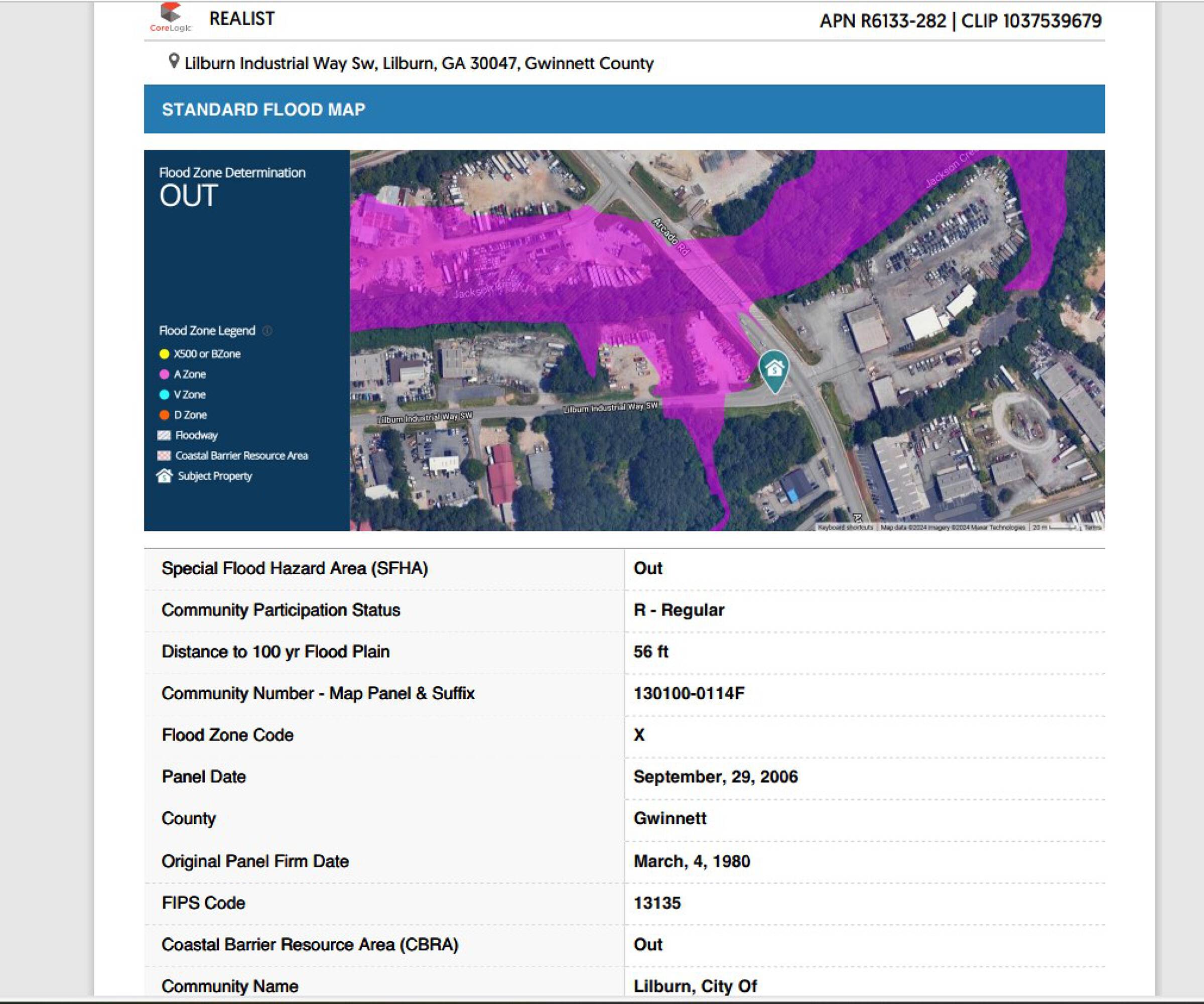Click the Community Number 130100-0114F value
This screenshot has height=1004, width=1204.
(689, 693)
